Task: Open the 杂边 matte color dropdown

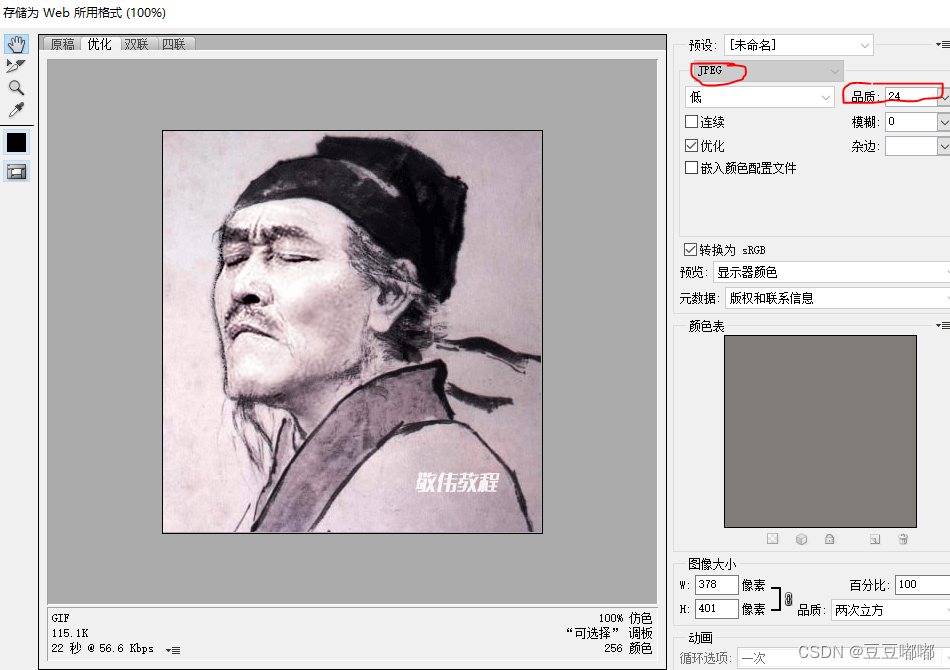Action: pos(917,146)
